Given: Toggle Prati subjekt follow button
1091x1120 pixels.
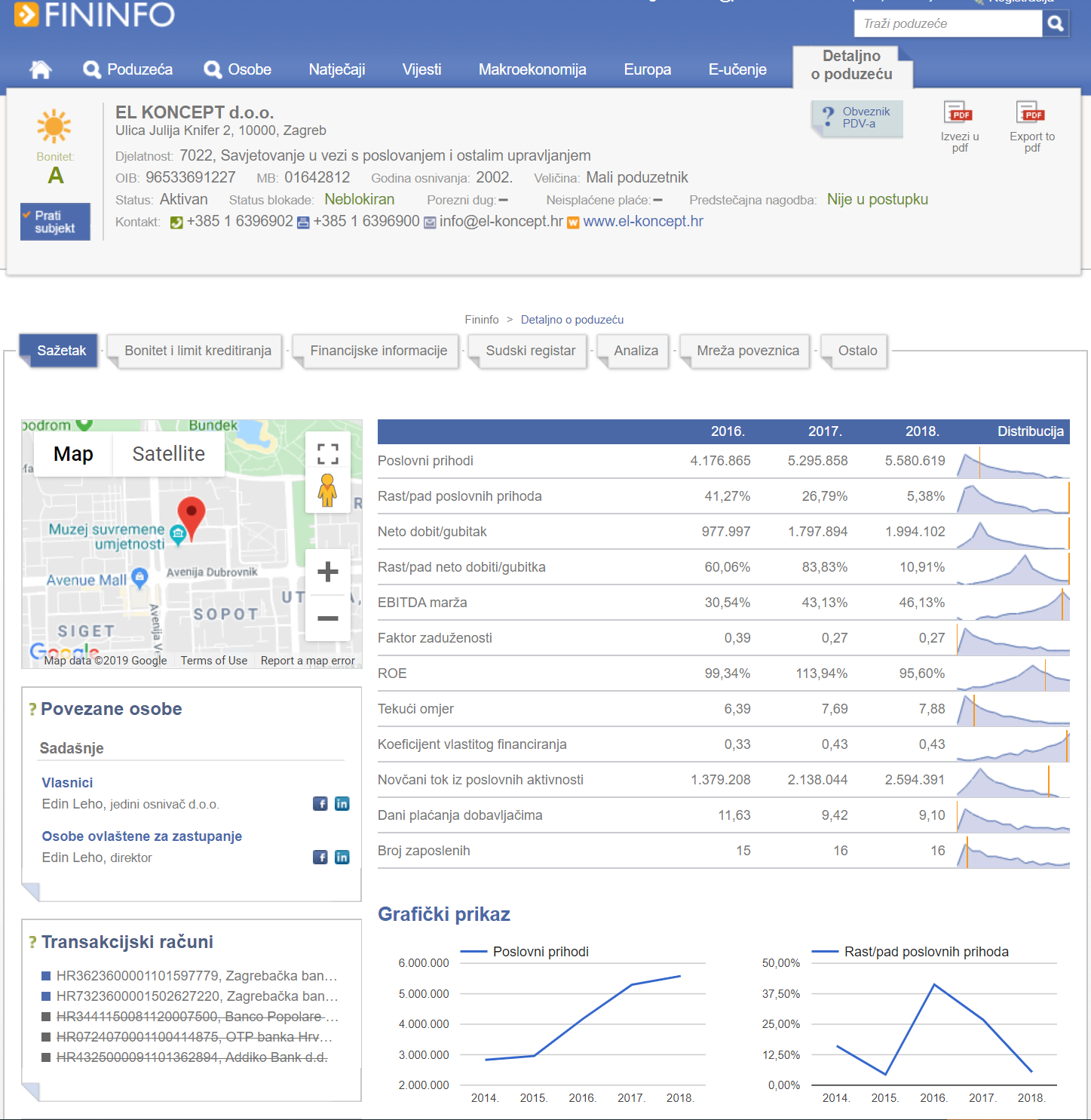Looking at the screenshot, I should pos(55,222).
